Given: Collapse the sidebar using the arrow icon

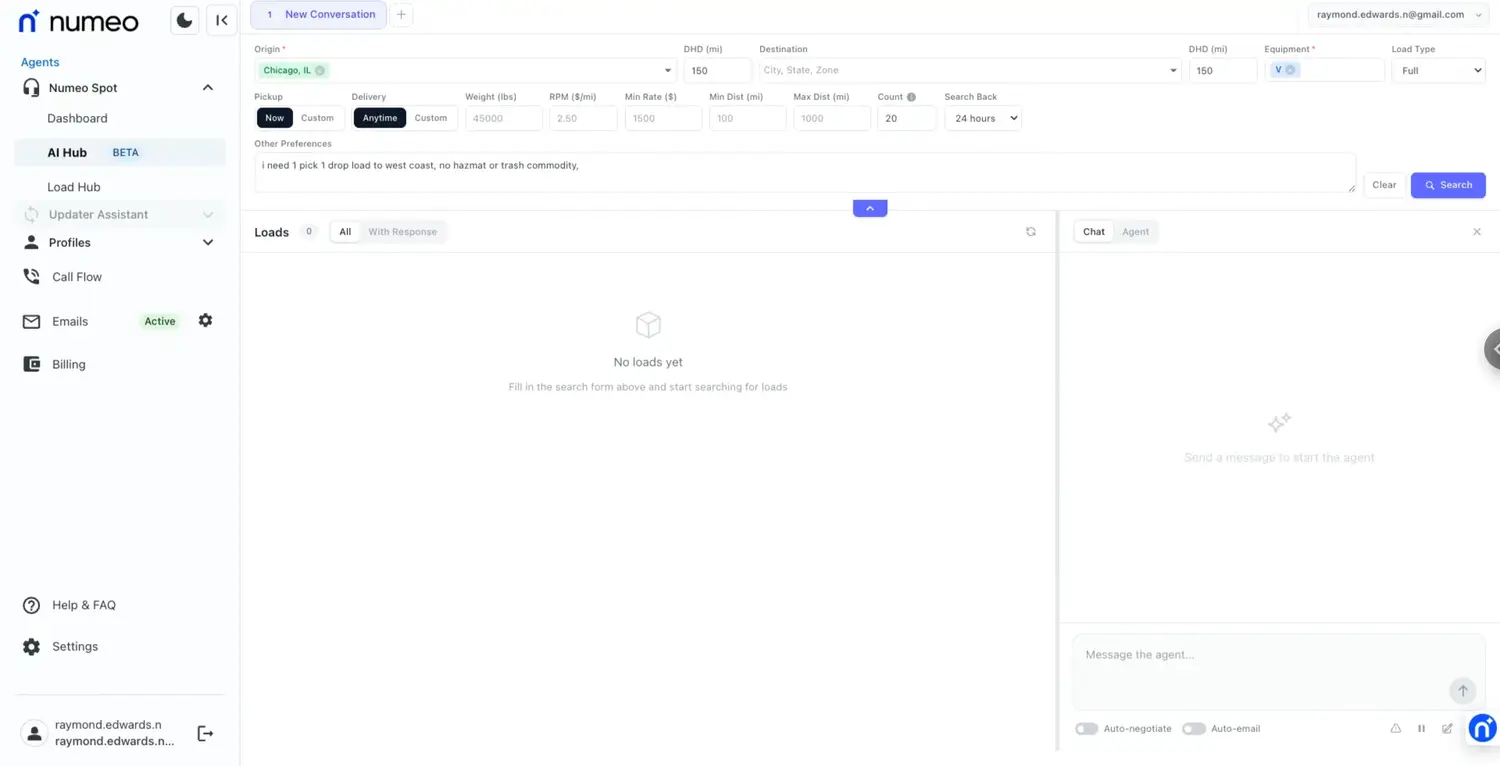Looking at the screenshot, I should 222,20.
